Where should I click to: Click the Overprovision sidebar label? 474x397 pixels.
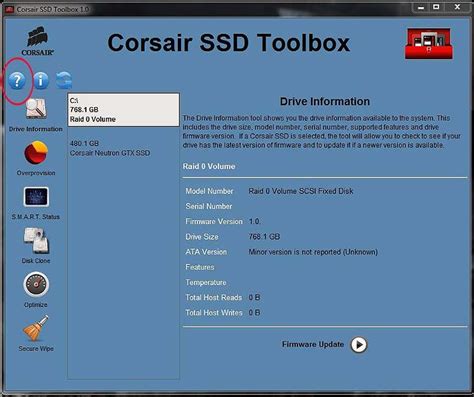click(36, 173)
